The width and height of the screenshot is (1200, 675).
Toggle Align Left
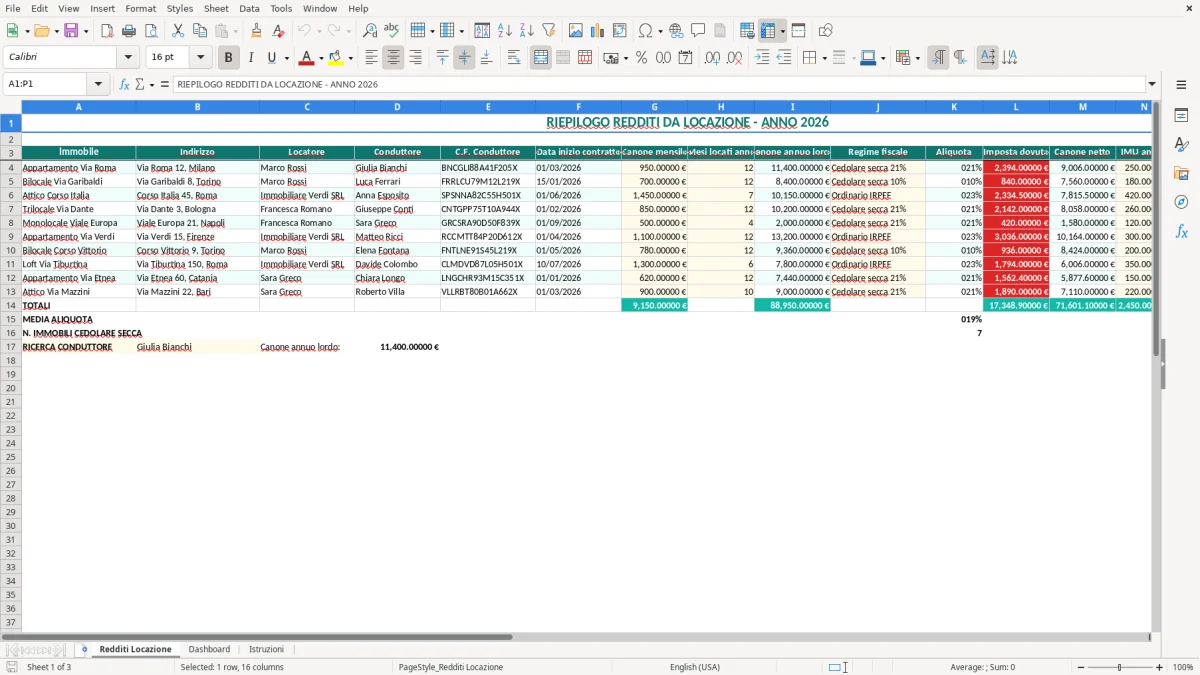(371, 58)
